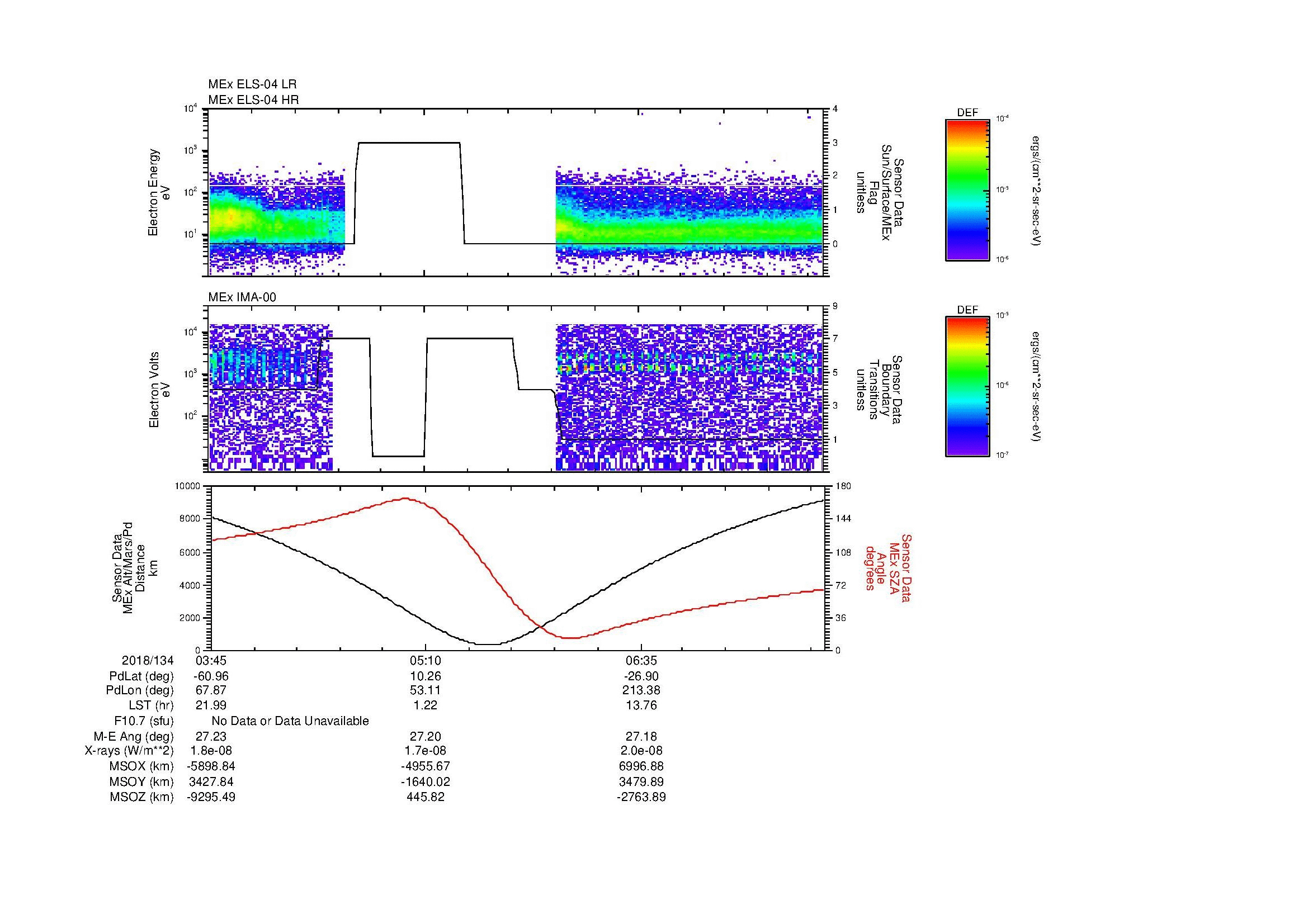This screenshot has height=924, width=1308.
Task: Click the MSOX value 6996.88
Action: point(641,767)
